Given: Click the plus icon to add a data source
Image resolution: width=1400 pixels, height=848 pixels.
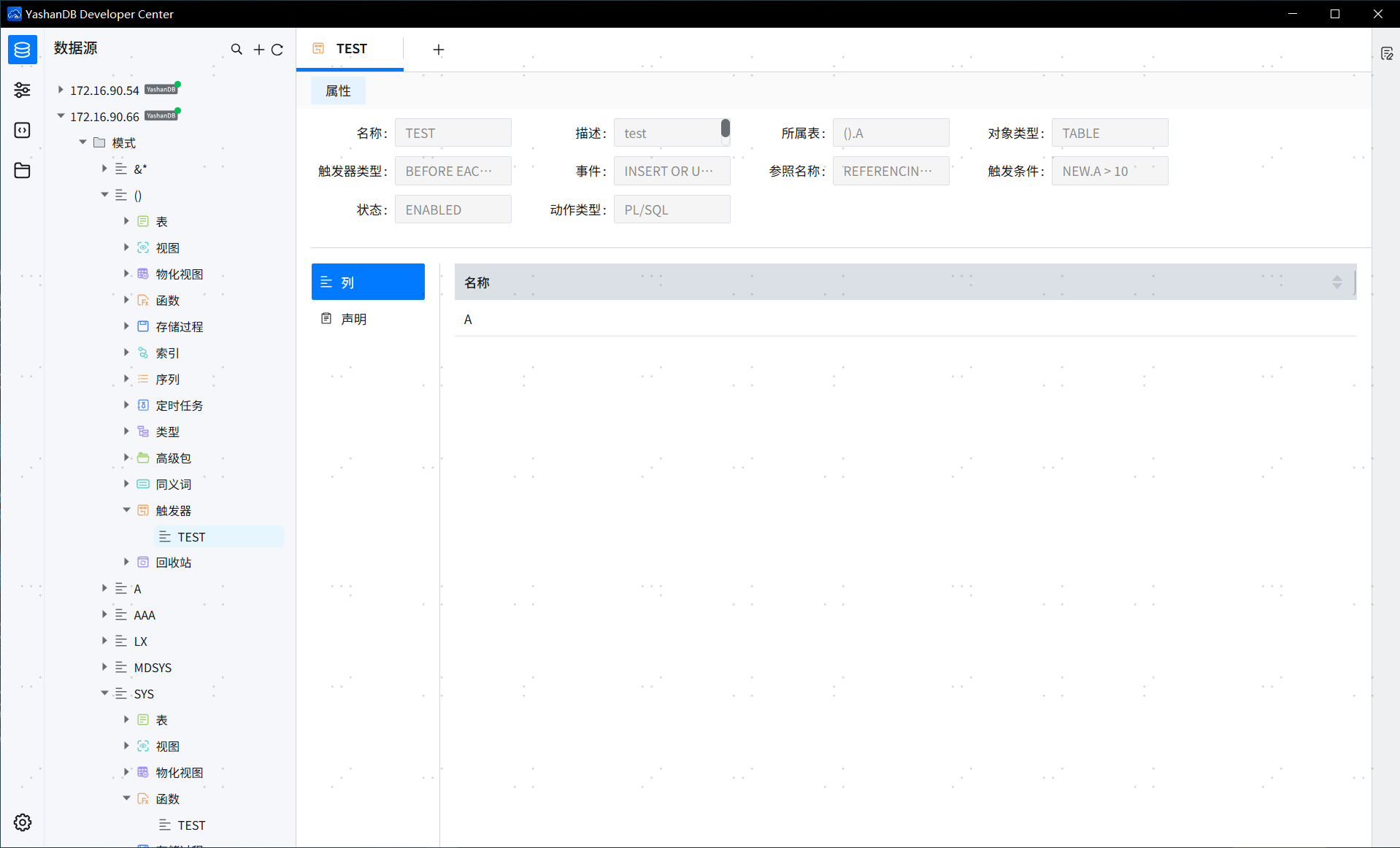Looking at the screenshot, I should click(258, 49).
